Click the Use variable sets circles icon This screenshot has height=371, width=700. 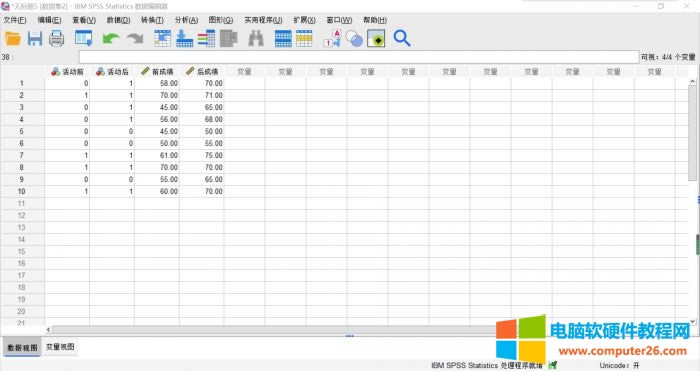tap(354, 38)
